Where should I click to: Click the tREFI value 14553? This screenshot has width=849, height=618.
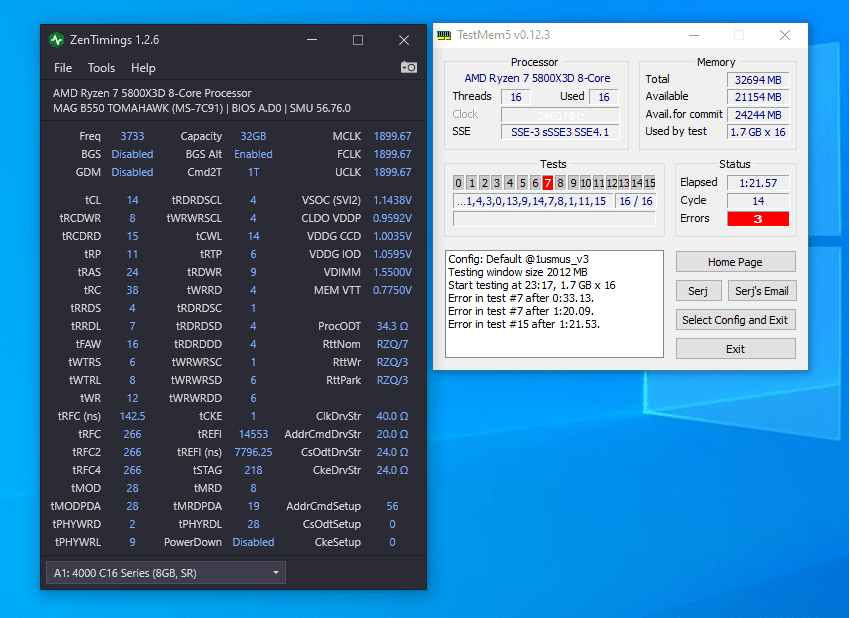253,434
